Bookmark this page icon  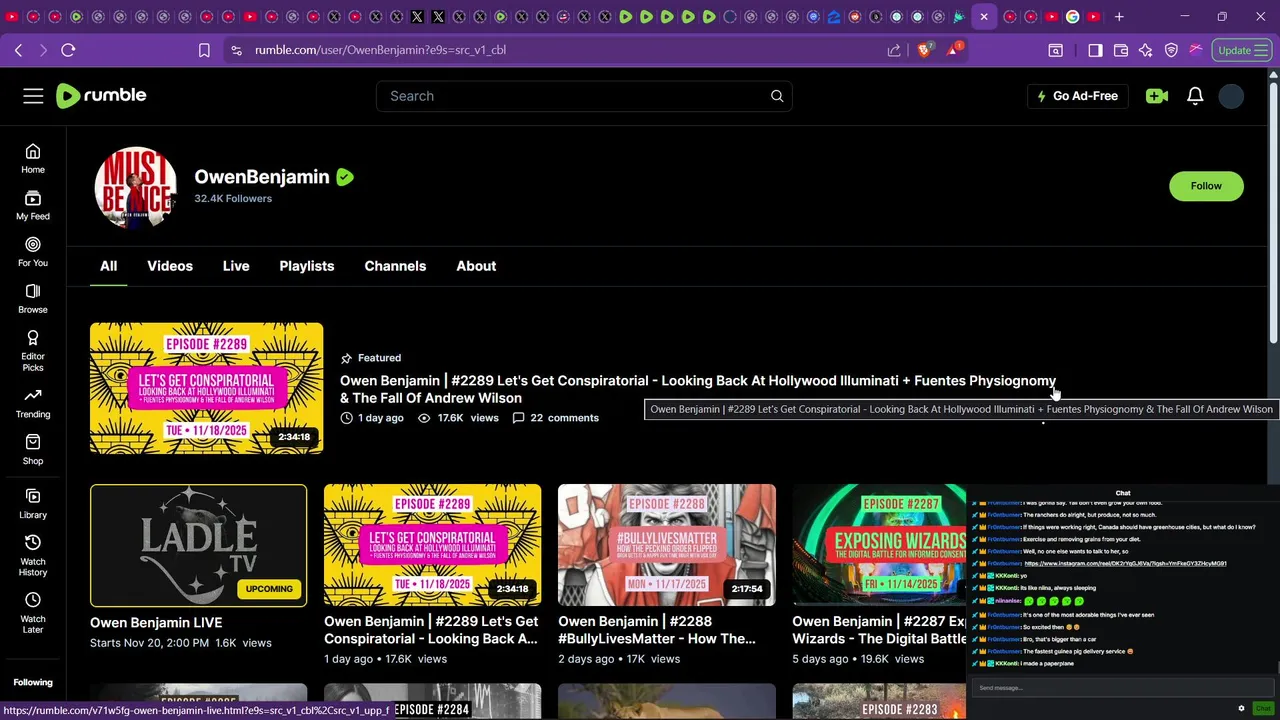204,50
